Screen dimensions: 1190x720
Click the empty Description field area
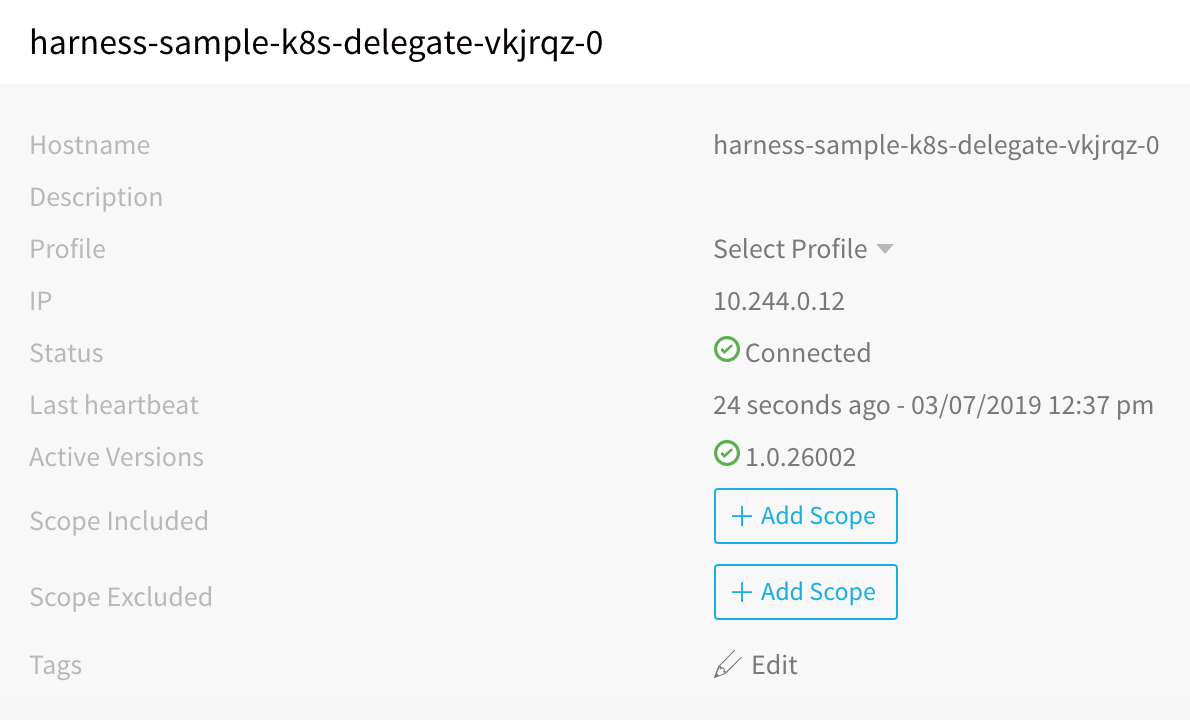point(936,197)
